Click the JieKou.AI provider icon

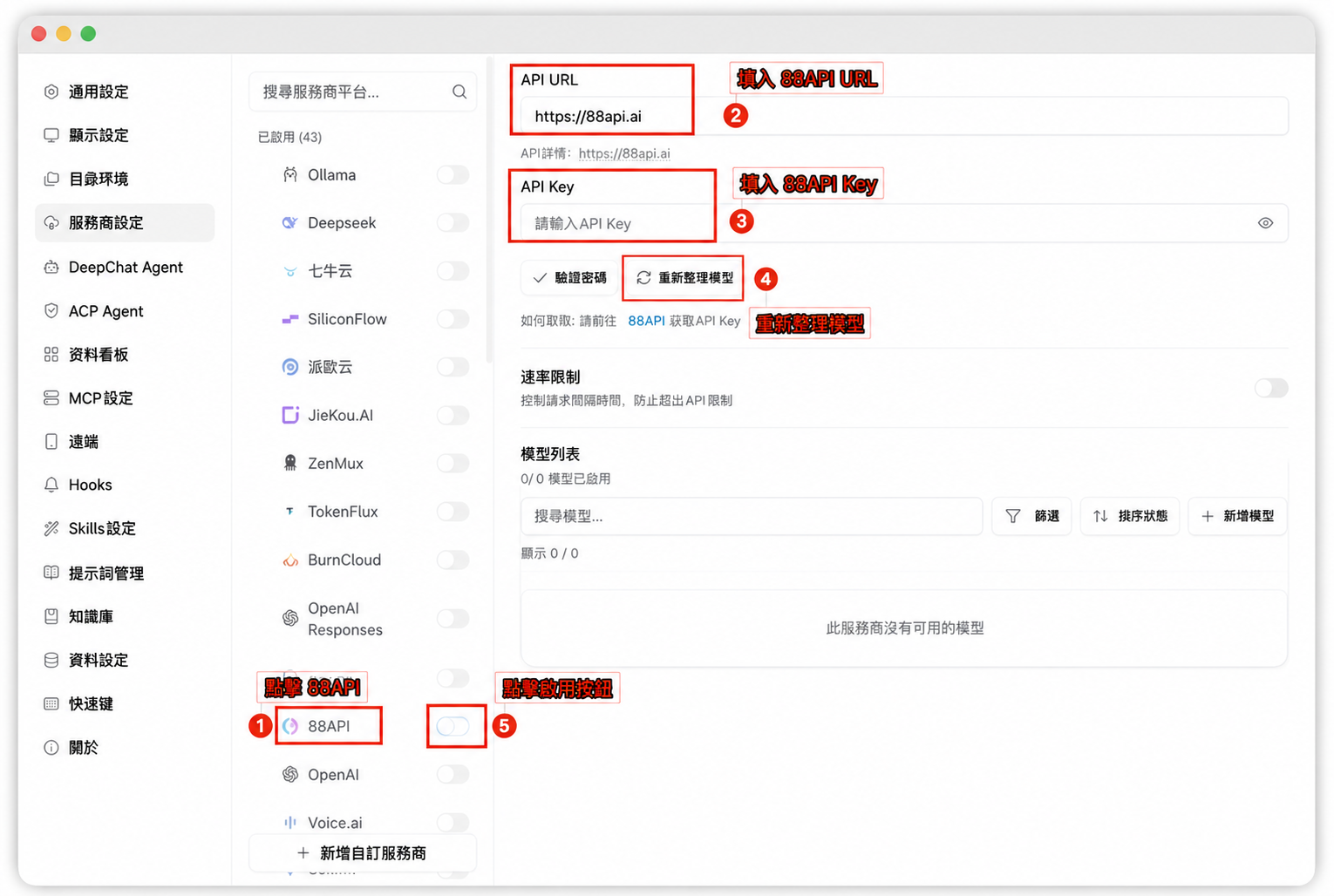(x=290, y=415)
